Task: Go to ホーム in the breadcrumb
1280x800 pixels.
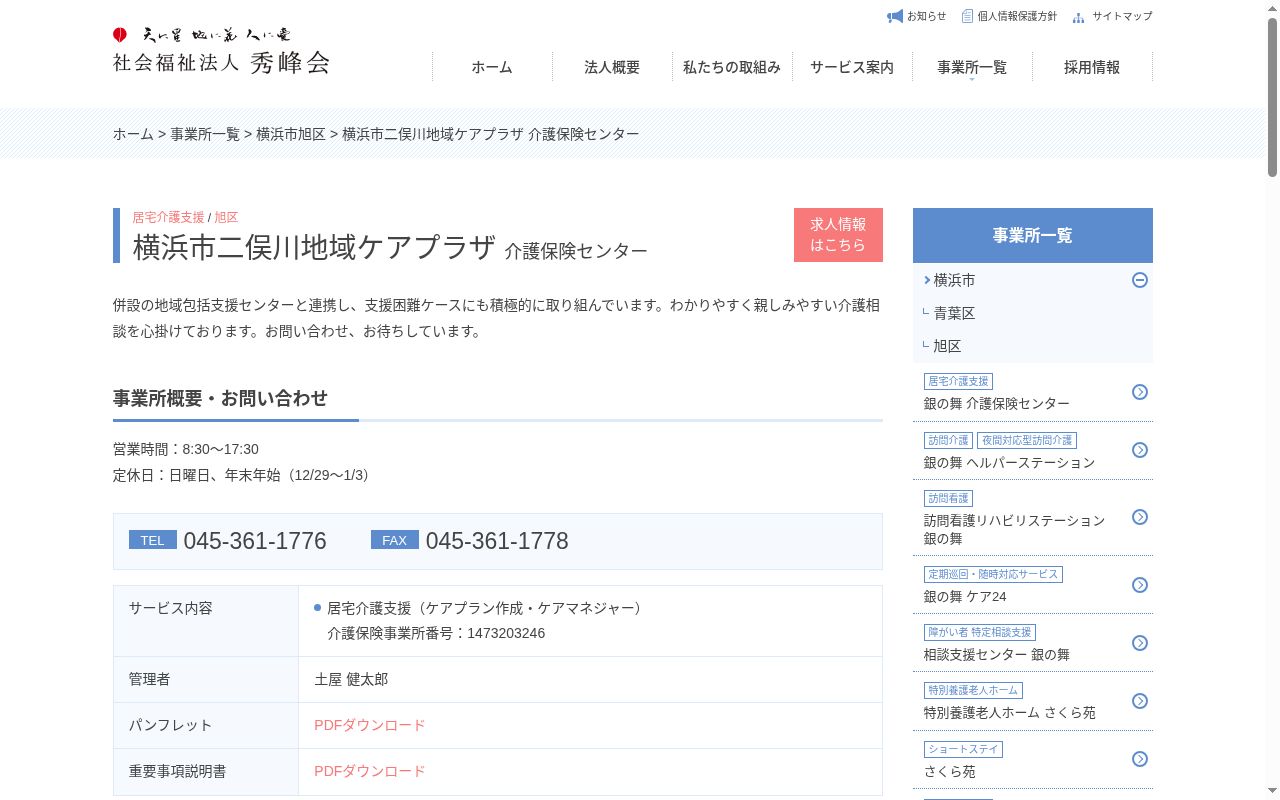Action: click(x=133, y=134)
